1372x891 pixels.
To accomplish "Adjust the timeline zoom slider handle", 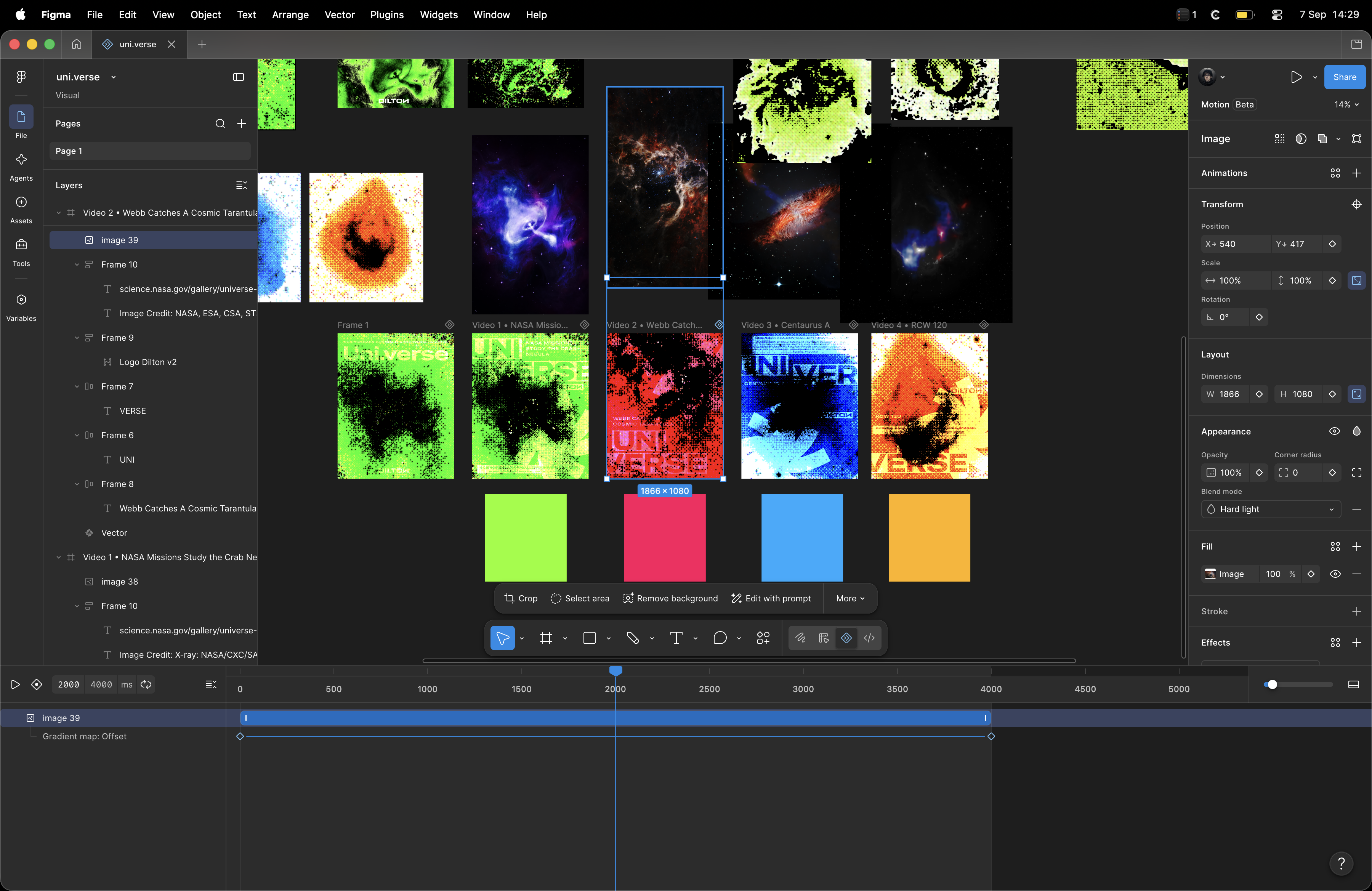I will 1272,685.
